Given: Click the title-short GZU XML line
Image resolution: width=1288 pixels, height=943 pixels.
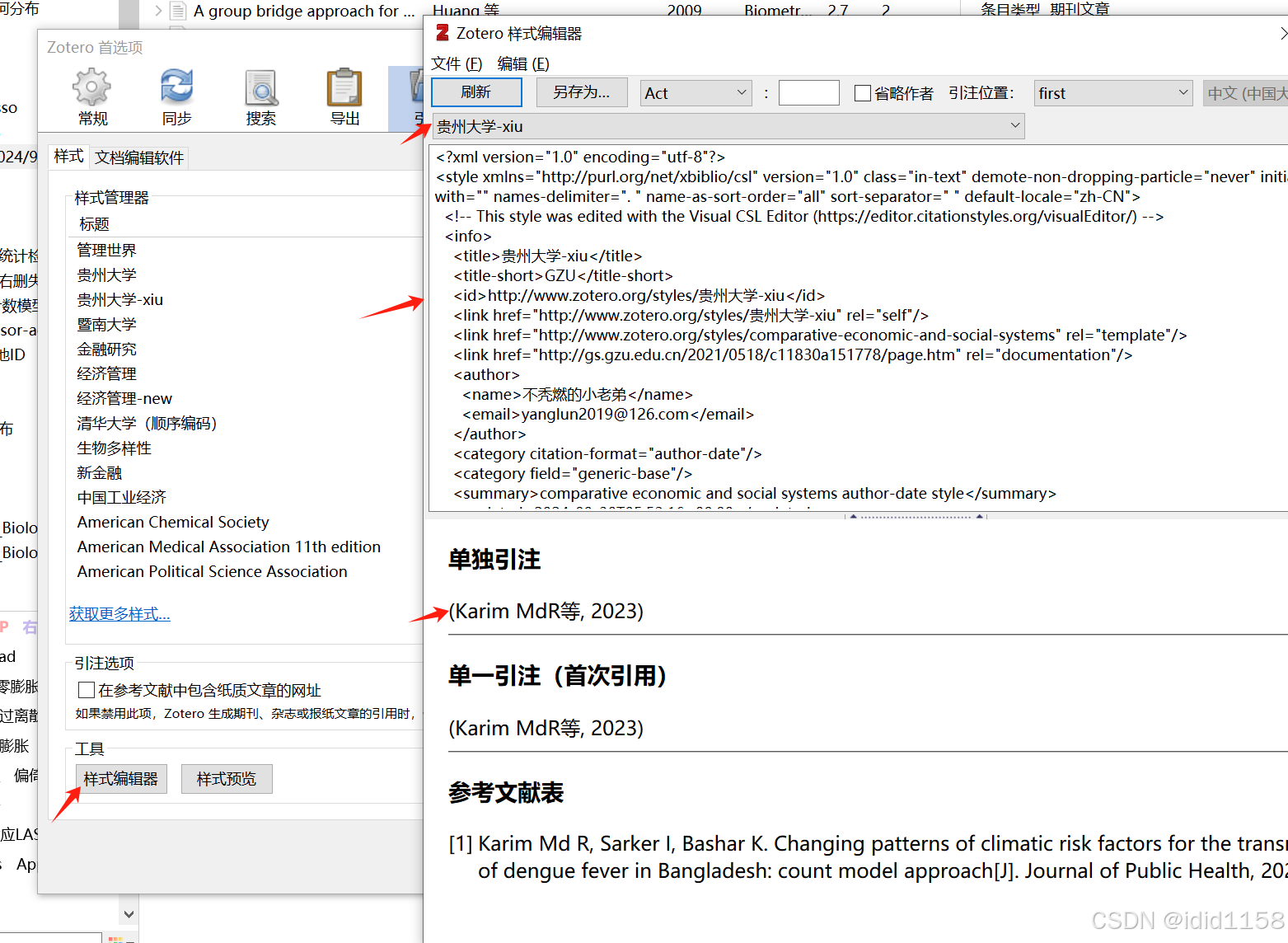Looking at the screenshot, I should point(564,275).
